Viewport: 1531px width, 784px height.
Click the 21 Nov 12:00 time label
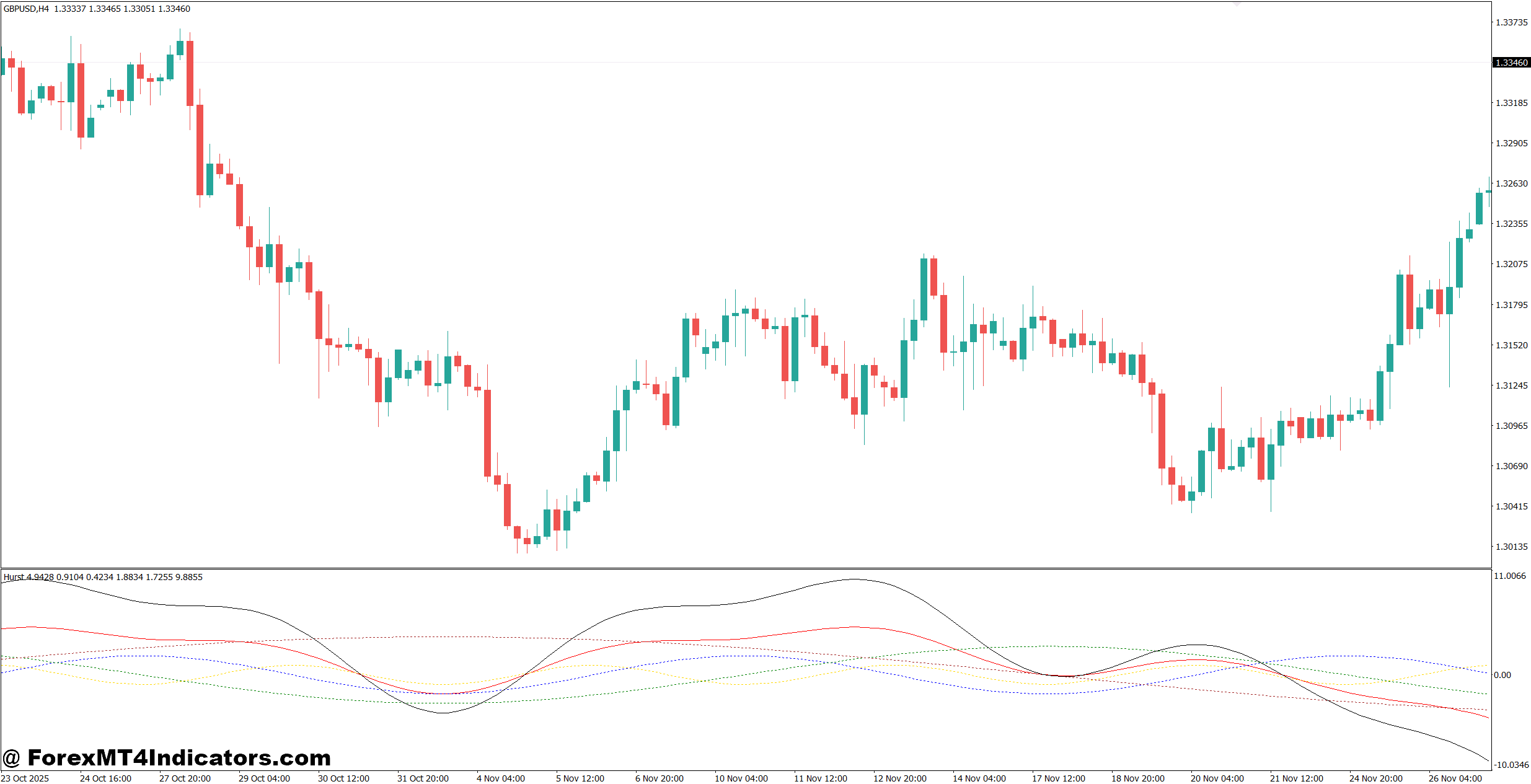point(1297,778)
